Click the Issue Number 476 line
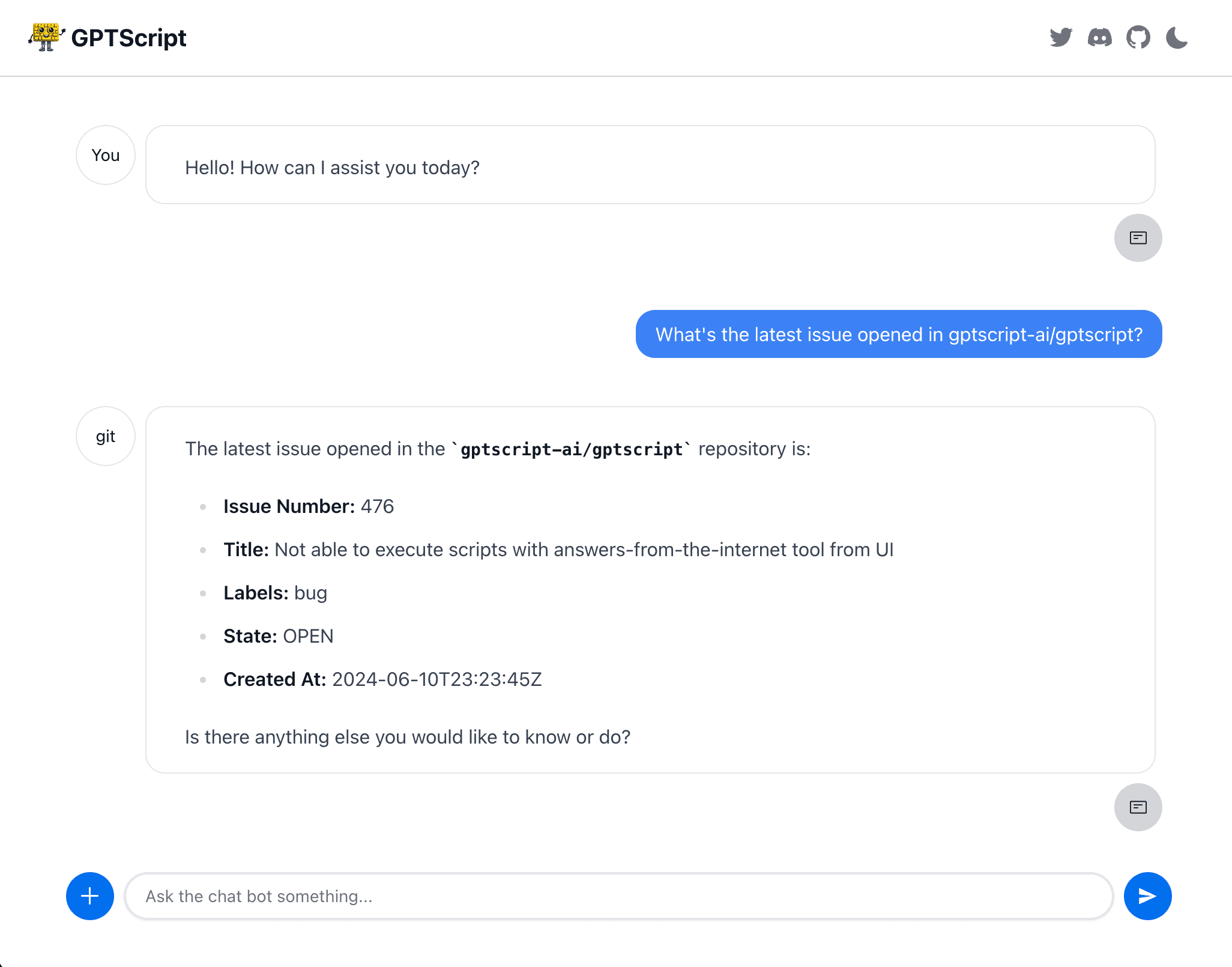 (309, 506)
